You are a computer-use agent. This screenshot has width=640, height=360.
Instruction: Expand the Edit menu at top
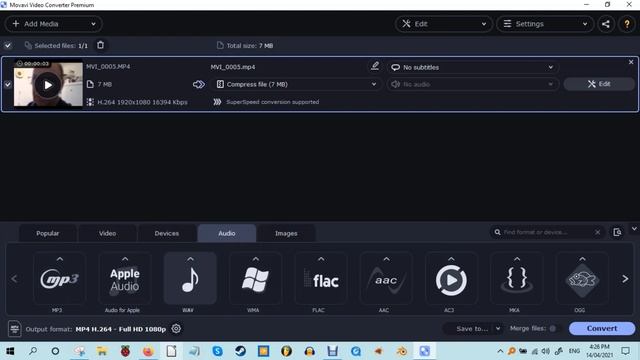(x=444, y=24)
